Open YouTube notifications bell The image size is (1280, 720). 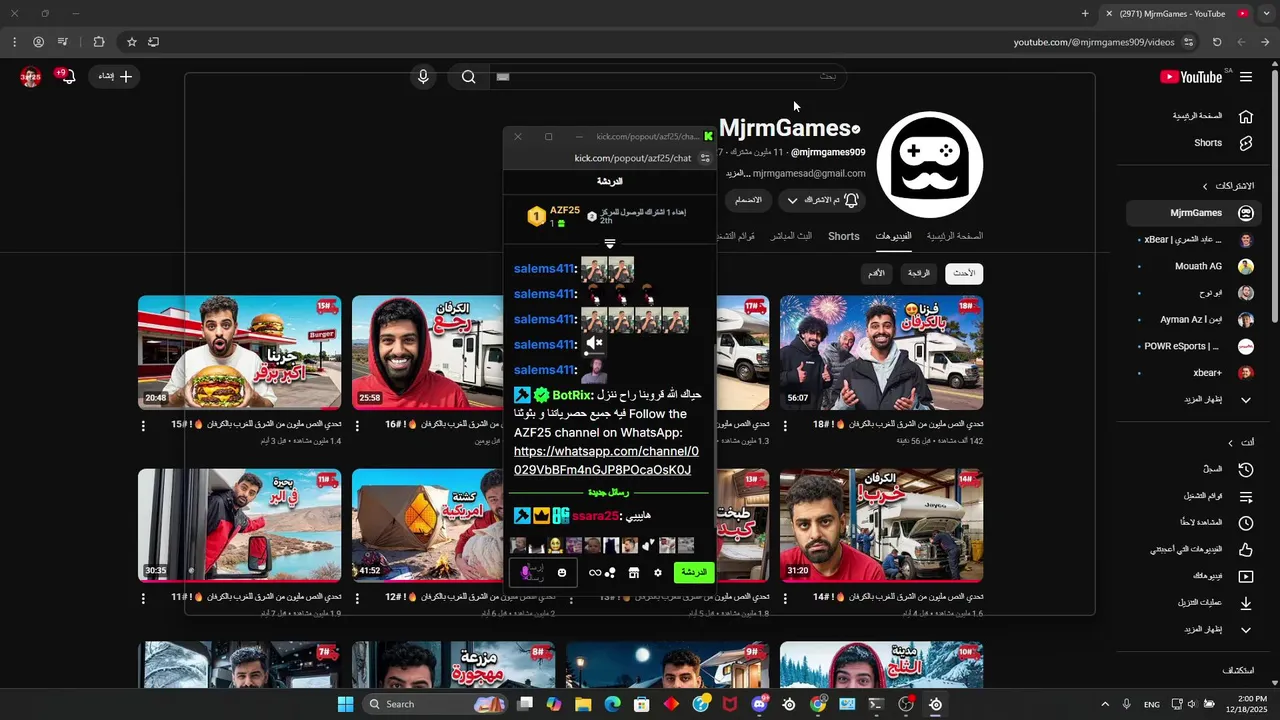67,77
